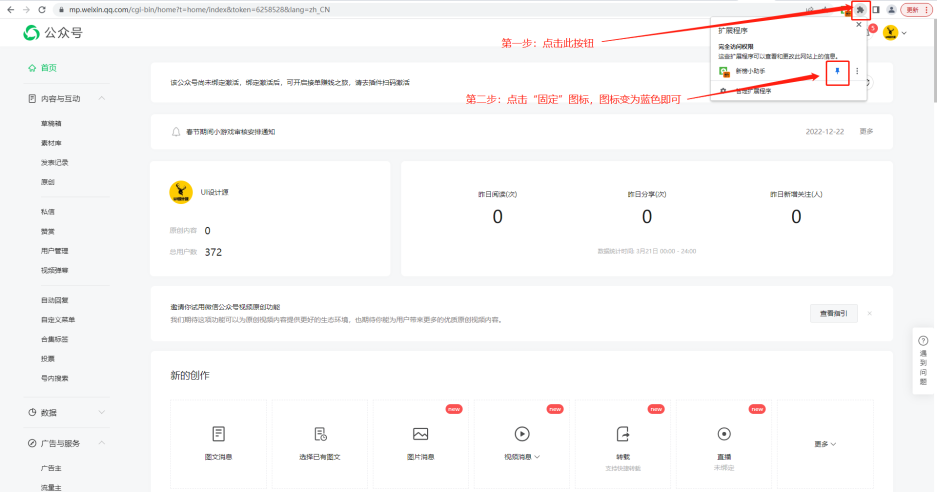Expand the 更多 creation options
The width and height of the screenshot is (937, 492).
825,444
